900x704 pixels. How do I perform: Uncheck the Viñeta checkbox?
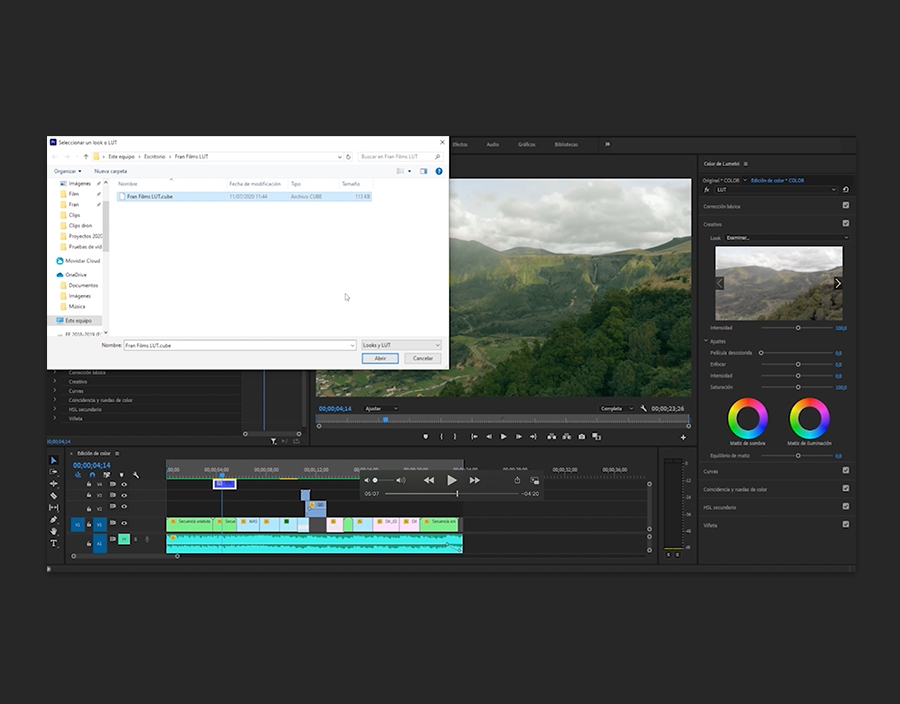coord(846,524)
